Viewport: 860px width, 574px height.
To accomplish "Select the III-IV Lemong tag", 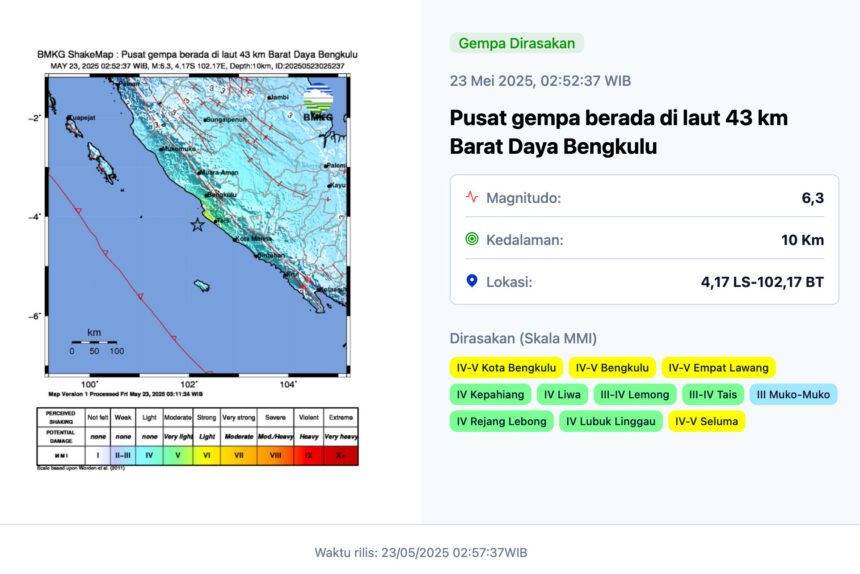I will click(x=635, y=395).
